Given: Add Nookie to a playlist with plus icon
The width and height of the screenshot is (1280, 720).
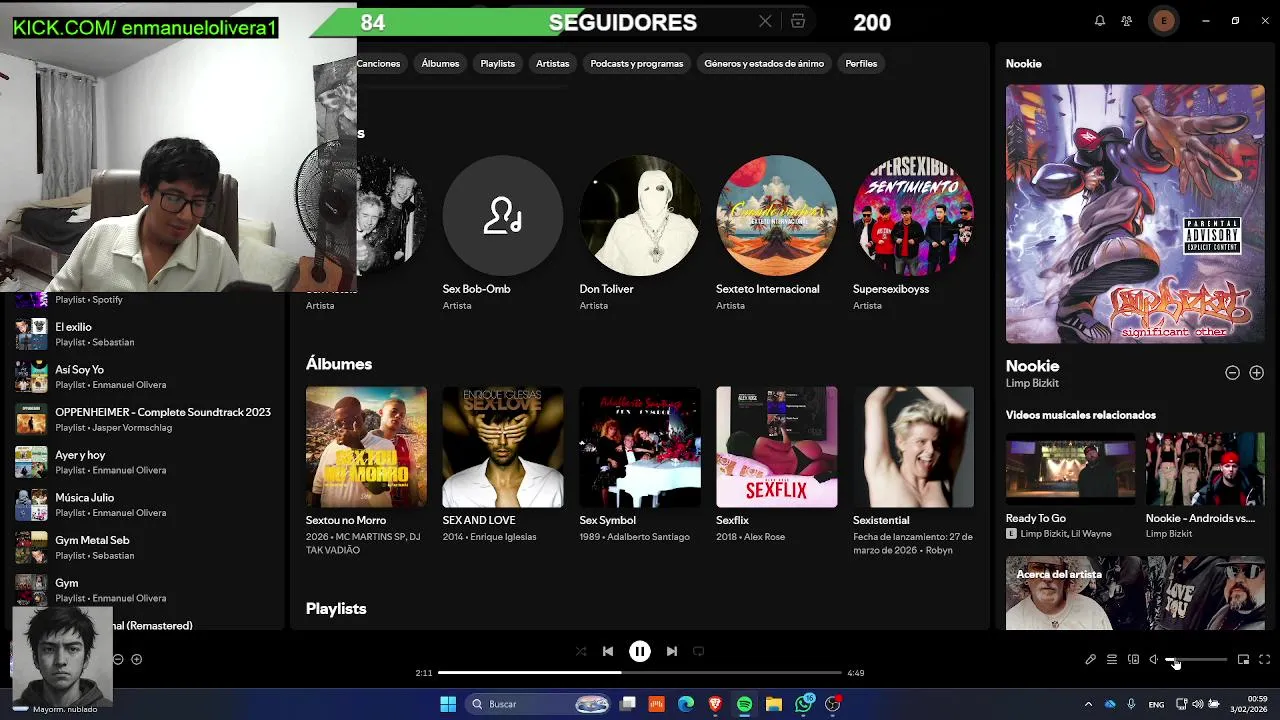Looking at the screenshot, I should (x=1256, y=373).
